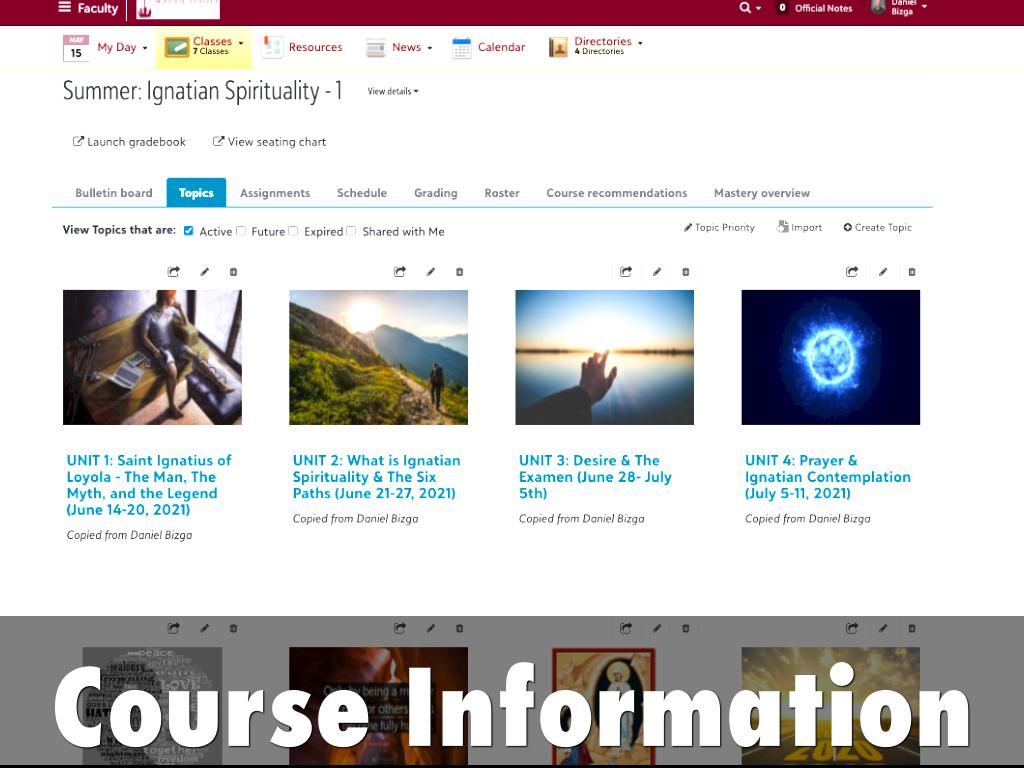Click Launch gradebook

(129, 142)
